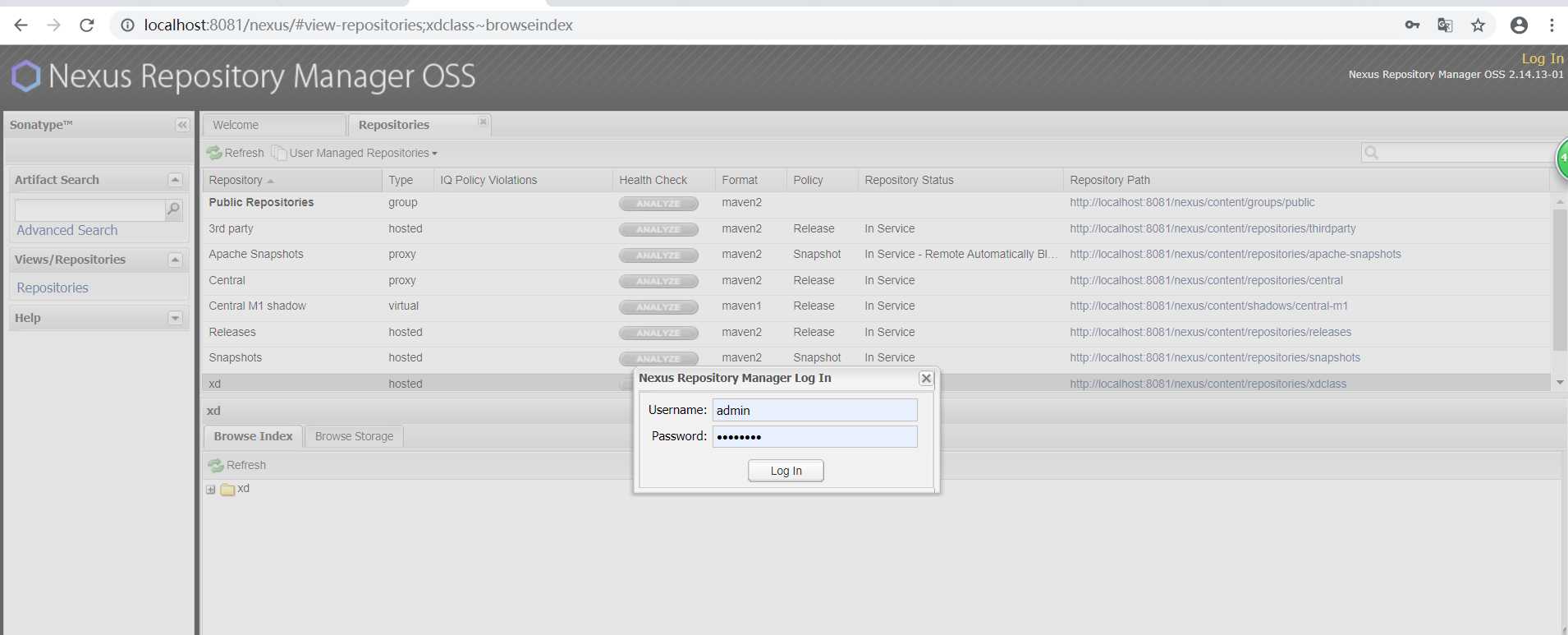Bookmark this page with star icon

(x=1478, y=25)
